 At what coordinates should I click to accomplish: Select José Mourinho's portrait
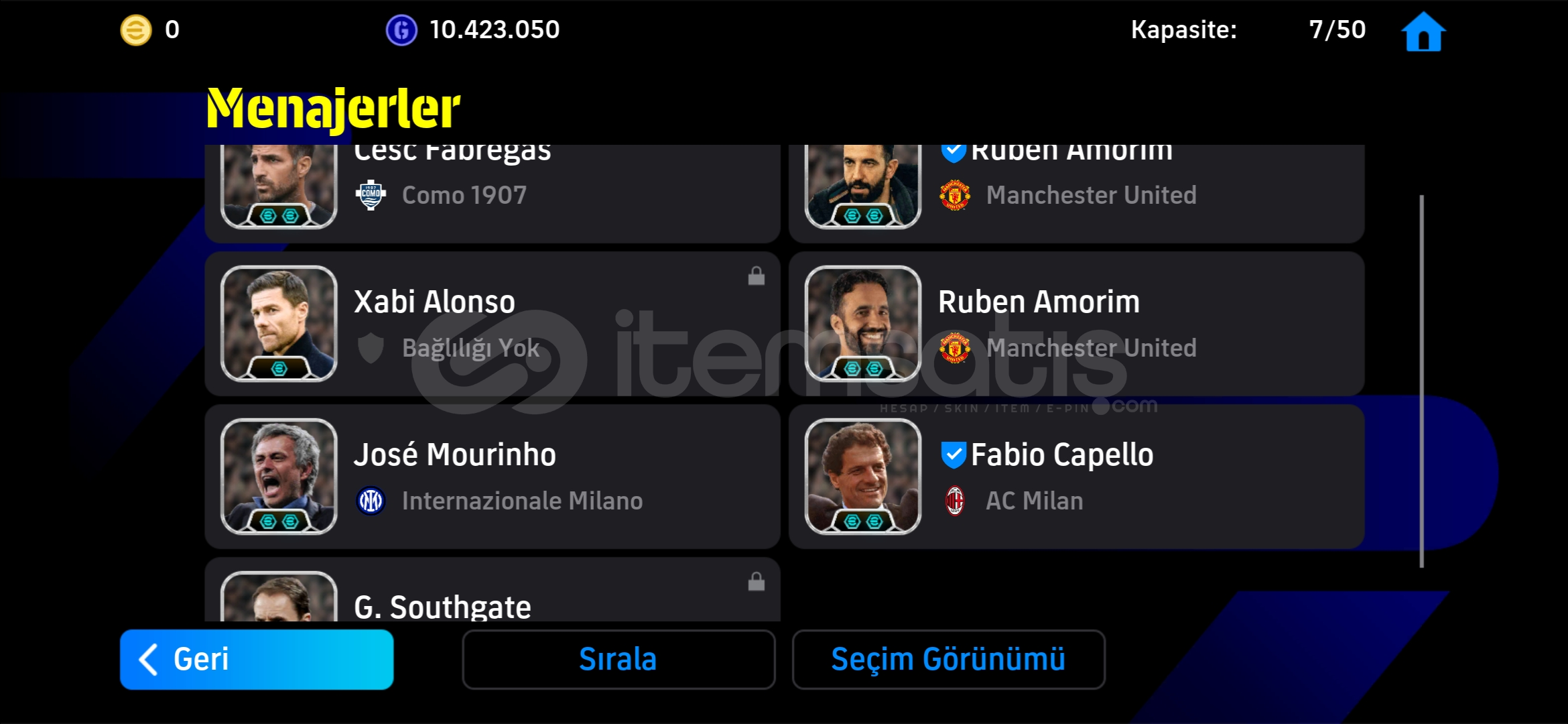coord(279,477)
